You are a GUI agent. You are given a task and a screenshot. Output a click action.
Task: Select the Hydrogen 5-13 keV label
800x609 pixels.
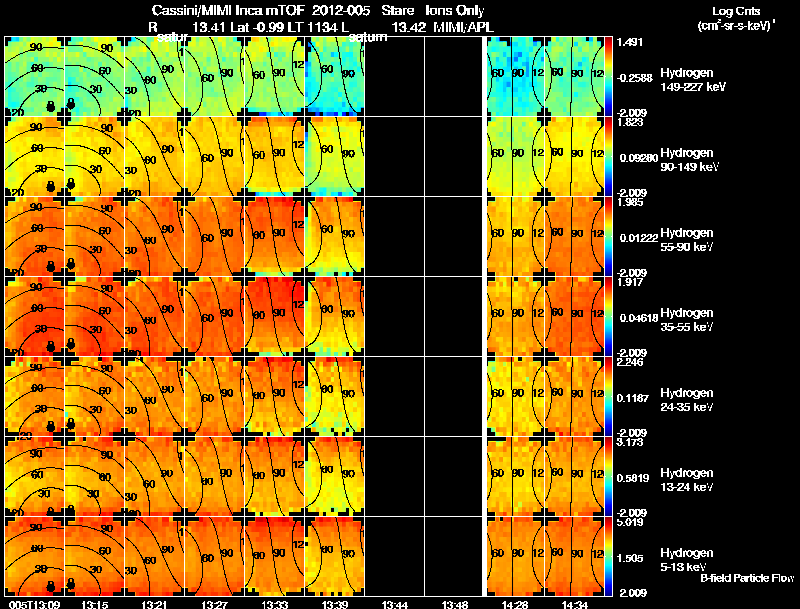click(x=687, y=560)
